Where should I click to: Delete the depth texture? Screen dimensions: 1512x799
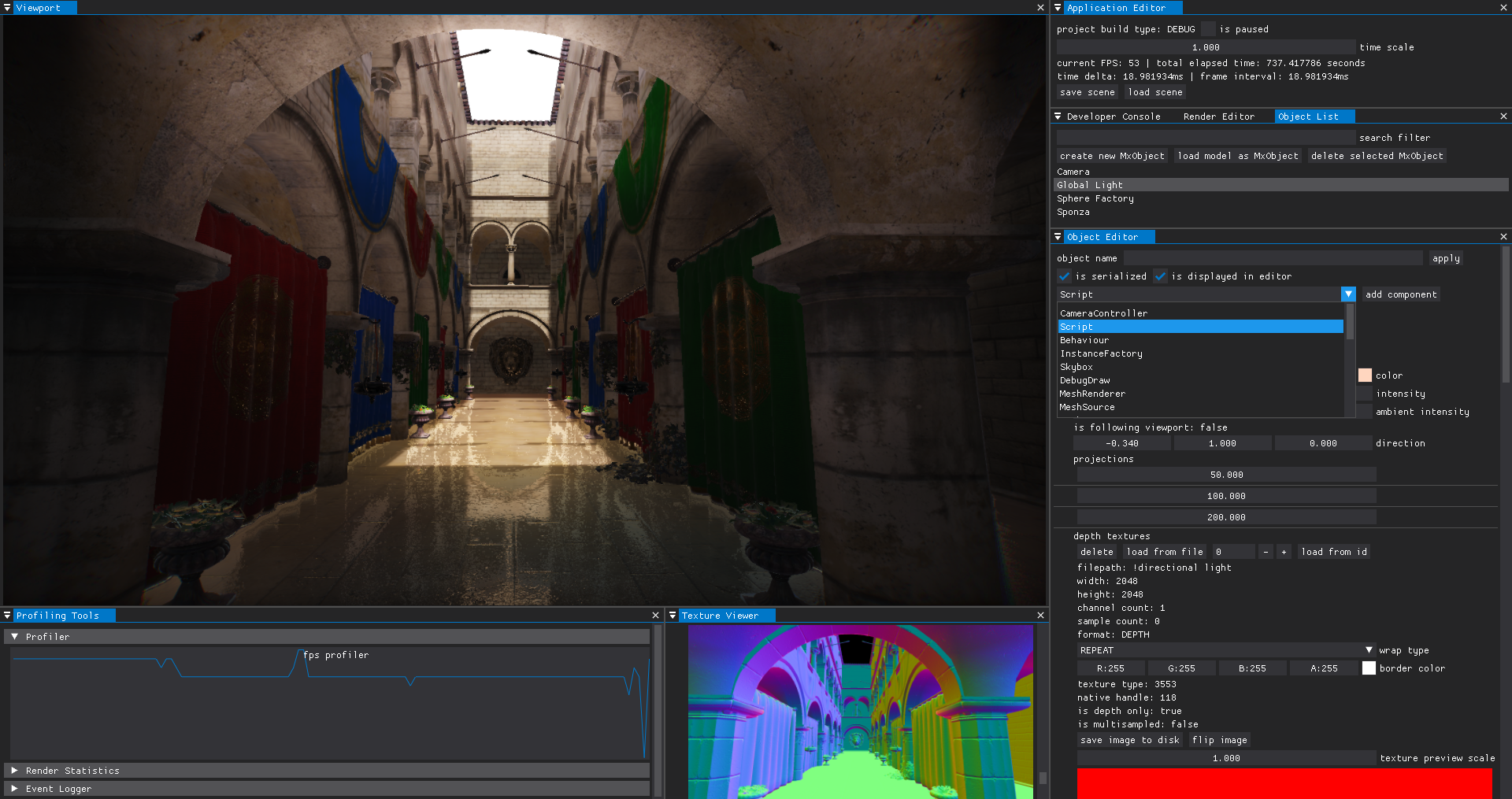[x=1097, y=552]
